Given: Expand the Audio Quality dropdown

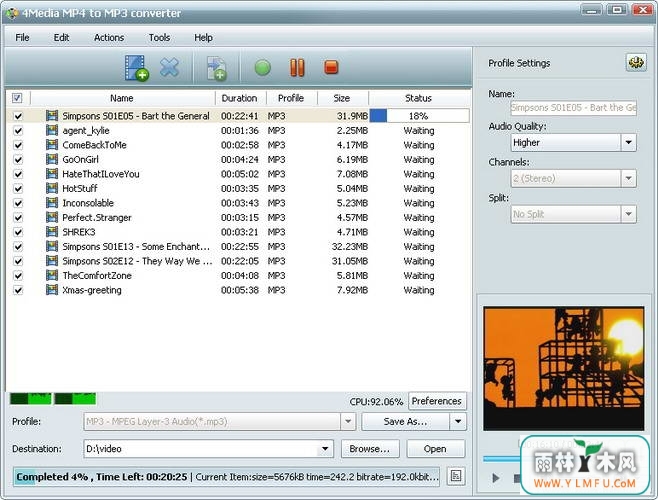Looking at the screenshot, I should pyautogui.click(x=628, y=142).
